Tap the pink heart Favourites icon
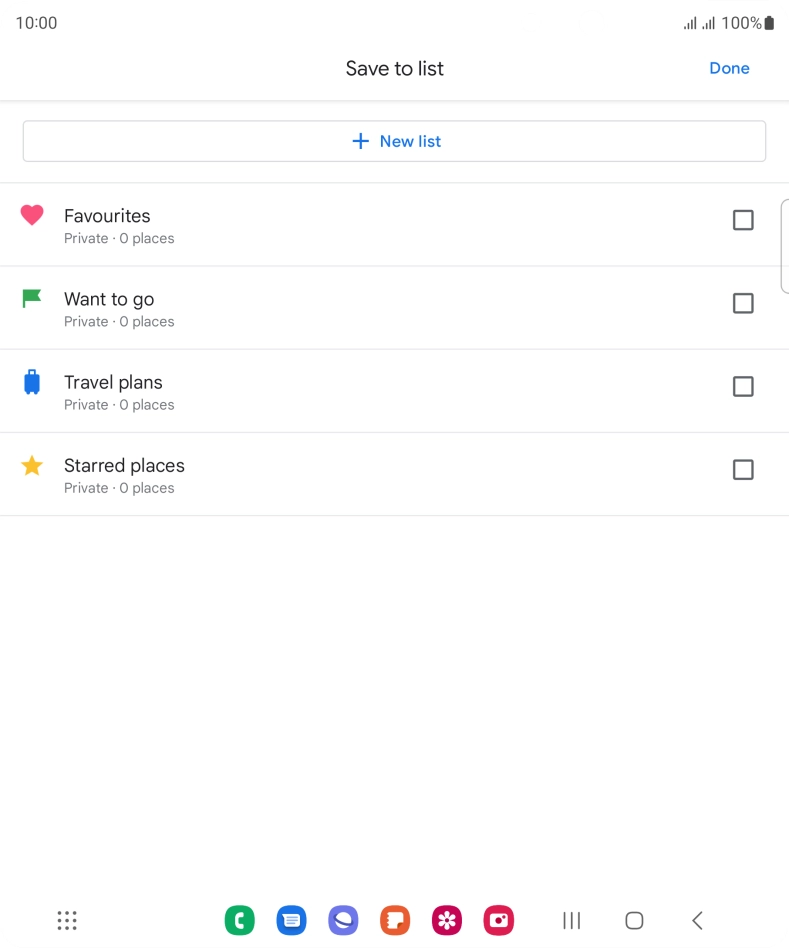Screen dimensions: 789x948 (x=32, y=215)
